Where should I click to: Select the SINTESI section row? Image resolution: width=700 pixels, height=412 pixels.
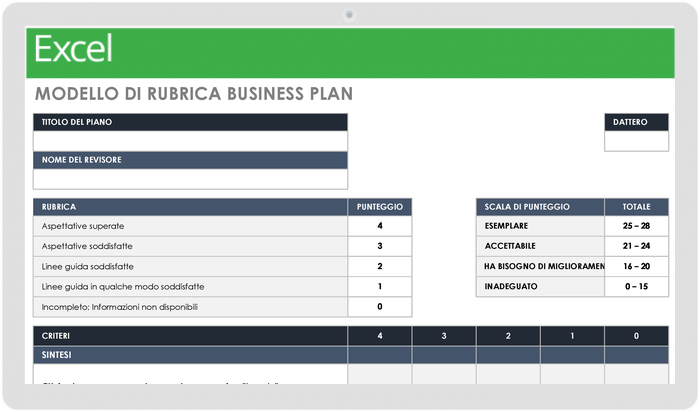351,355
